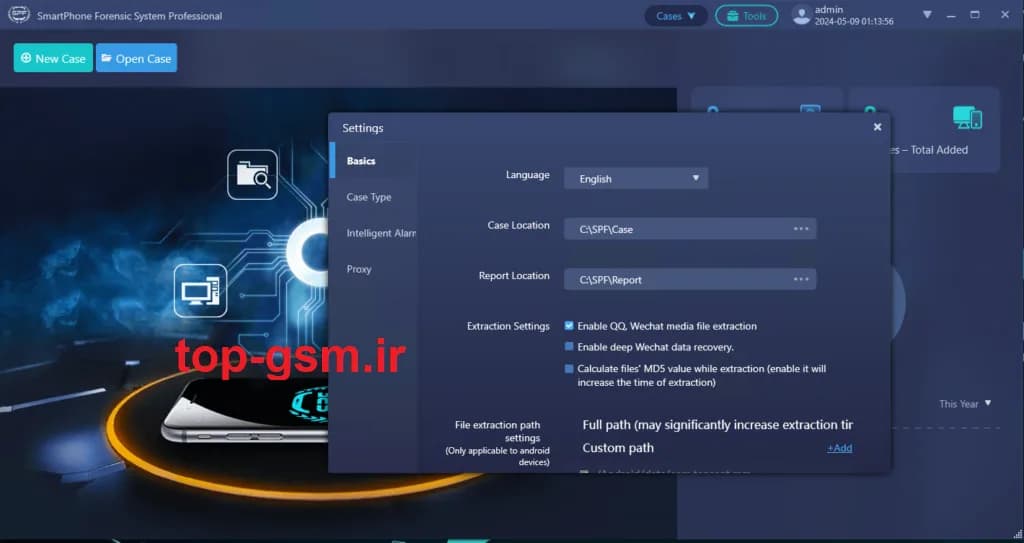Image resolution: width=1024 pixels, height=543 pixels.
Task: Open the Tools menu button
Action: click(746, 16)
